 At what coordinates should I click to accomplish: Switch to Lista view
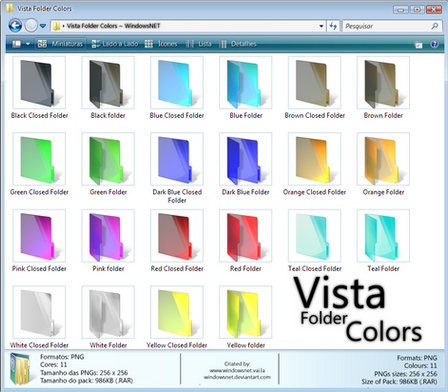coord(199,44)
